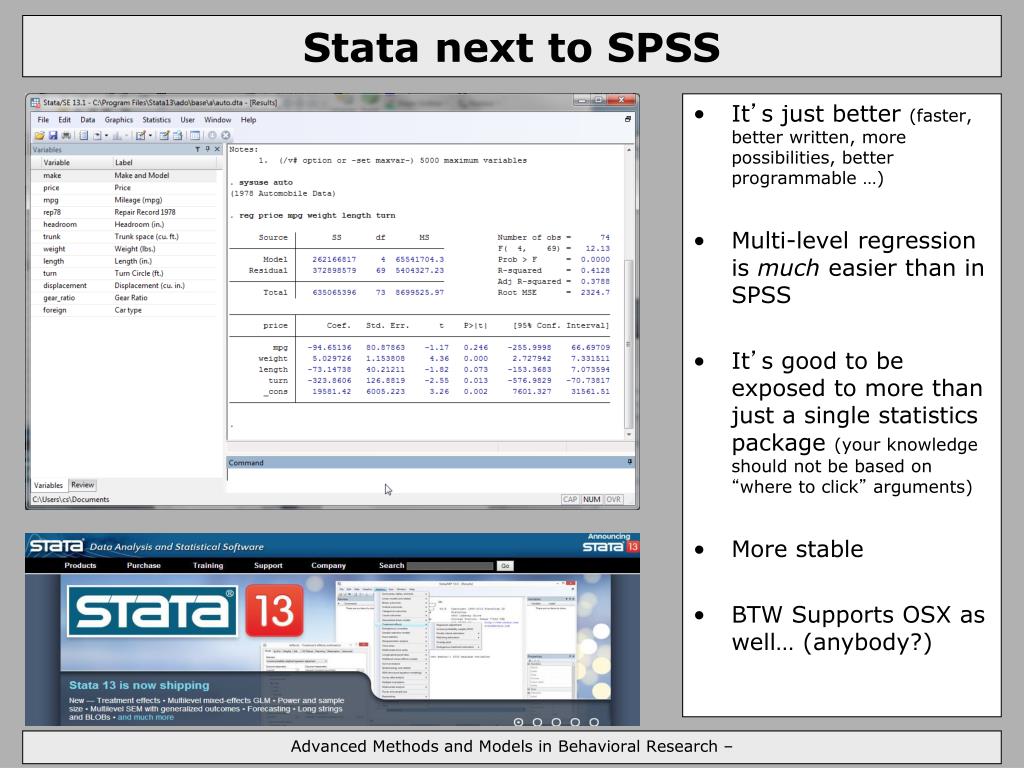The image size is (1024, 768).
Task: Click the Clear --more-- condition icon
Action: (212, 135)
